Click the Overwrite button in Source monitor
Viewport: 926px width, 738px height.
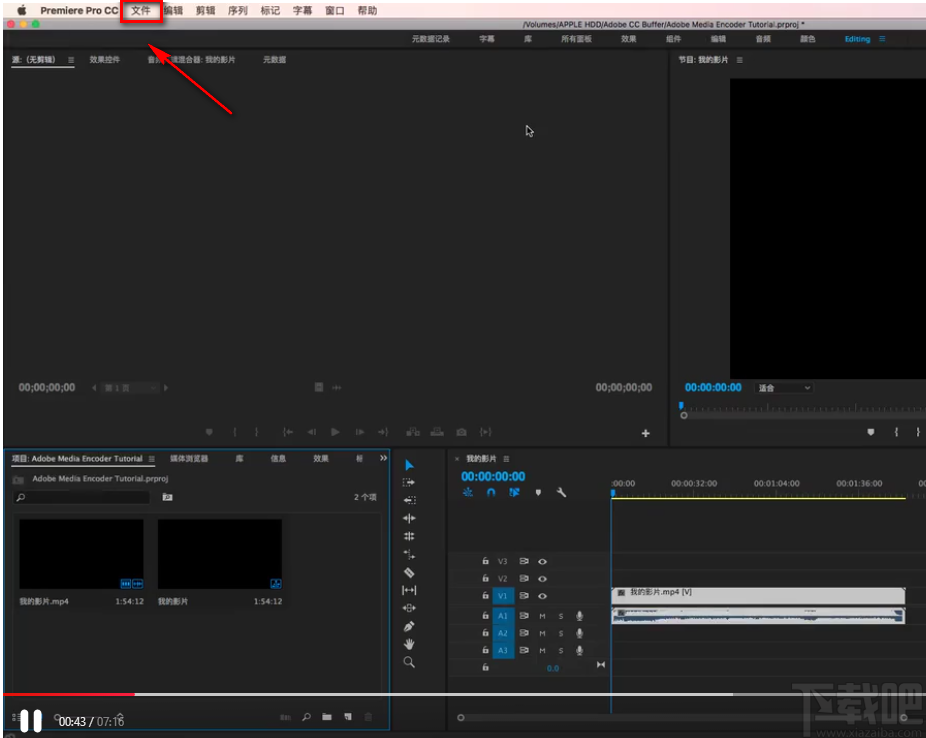437,432
